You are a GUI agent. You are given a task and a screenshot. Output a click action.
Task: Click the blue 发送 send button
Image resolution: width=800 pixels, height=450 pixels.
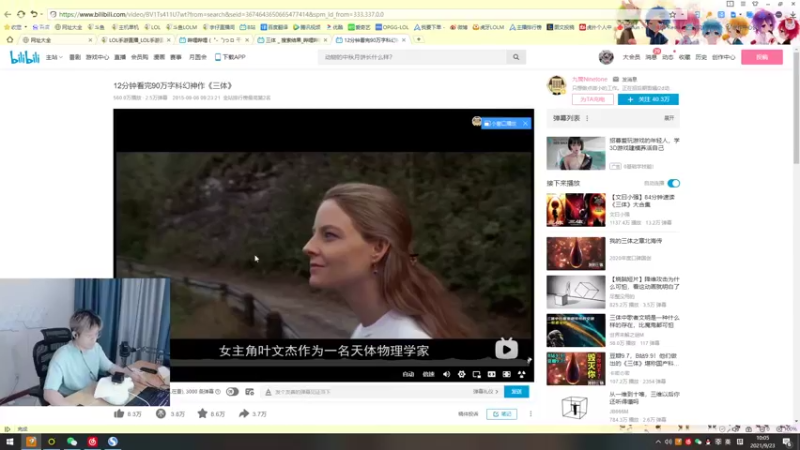(516, 392)
